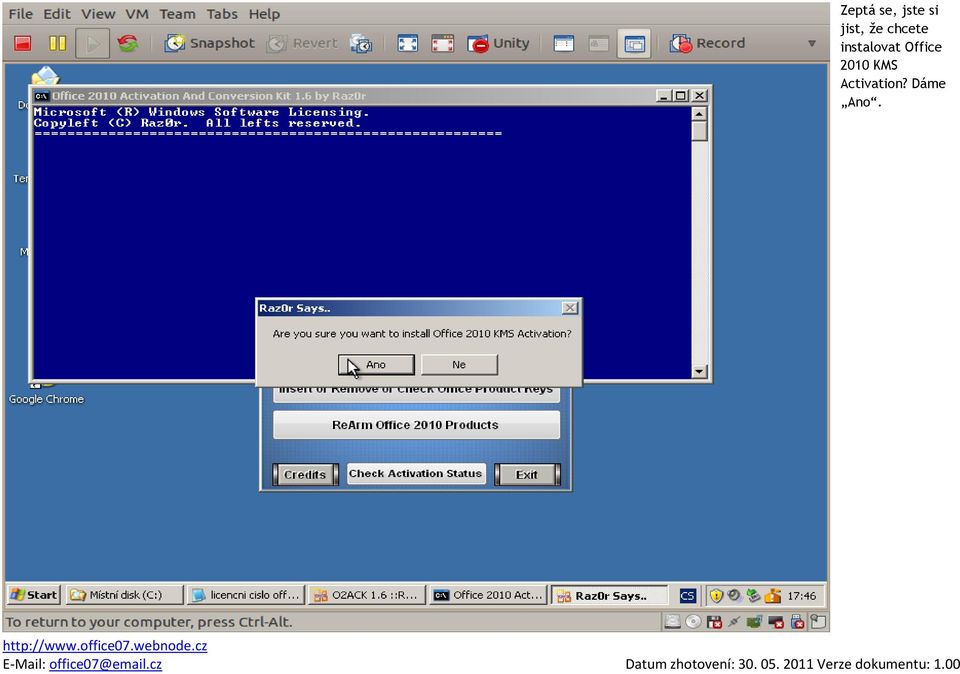Screen dimensions: 960x674
Task: Close the Raz0r Says dialog
Action: coord(569,308)
